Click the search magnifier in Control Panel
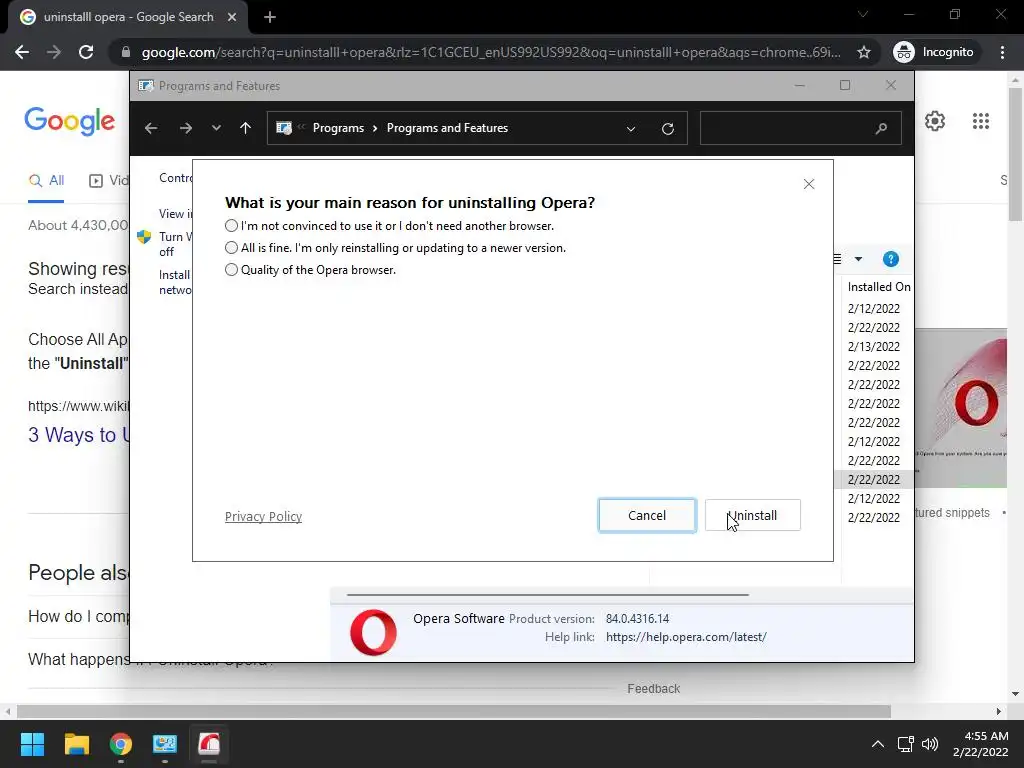This screenshot has width=1024, height=768. coord(881,128)
